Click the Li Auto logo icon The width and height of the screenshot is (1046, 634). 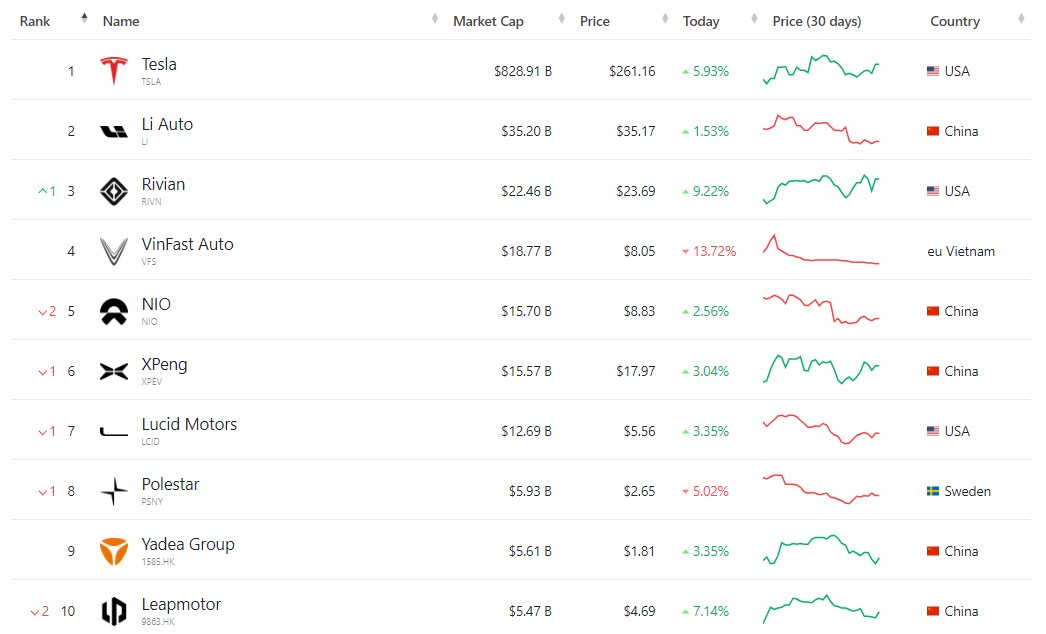[114, 131]
